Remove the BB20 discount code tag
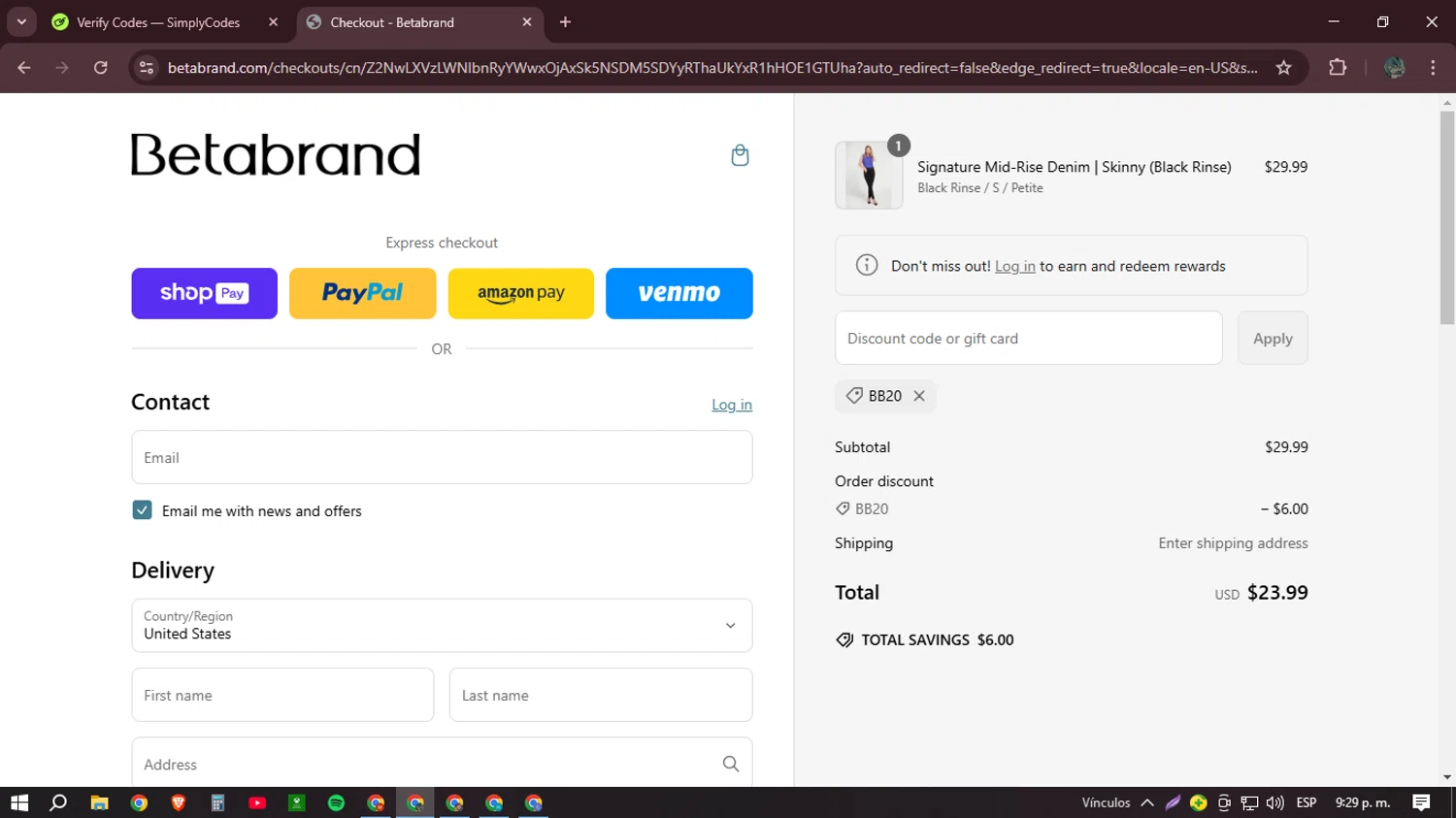The height and width of the screenshot is (818, 1456). pyautogui.click(x=919, y=396)
